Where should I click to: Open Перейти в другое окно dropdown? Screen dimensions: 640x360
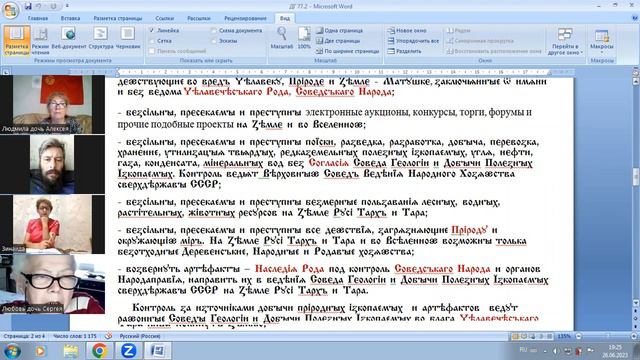click(x=565, y=41)
